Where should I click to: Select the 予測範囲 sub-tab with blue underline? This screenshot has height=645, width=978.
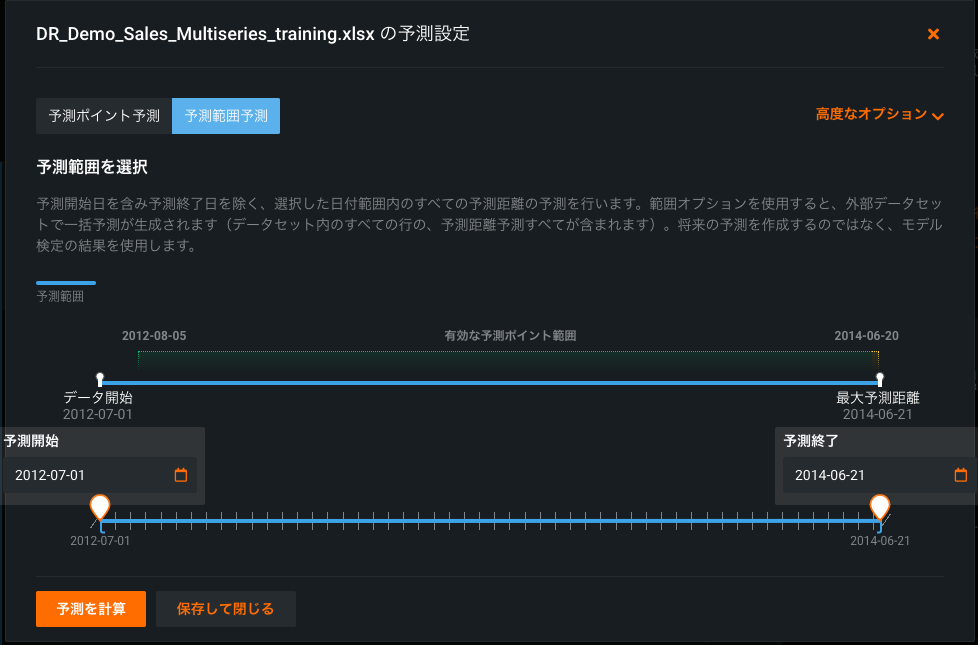[65, 290]
